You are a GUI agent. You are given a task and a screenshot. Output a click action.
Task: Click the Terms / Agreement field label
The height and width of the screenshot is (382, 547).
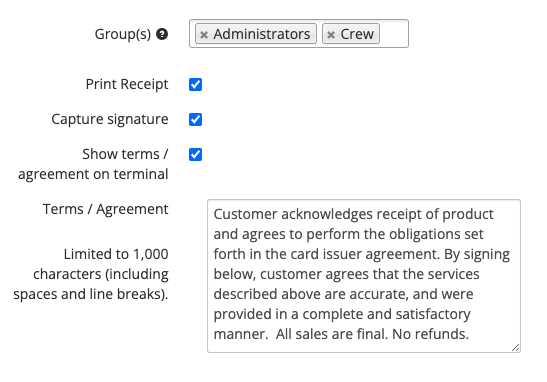106,209
